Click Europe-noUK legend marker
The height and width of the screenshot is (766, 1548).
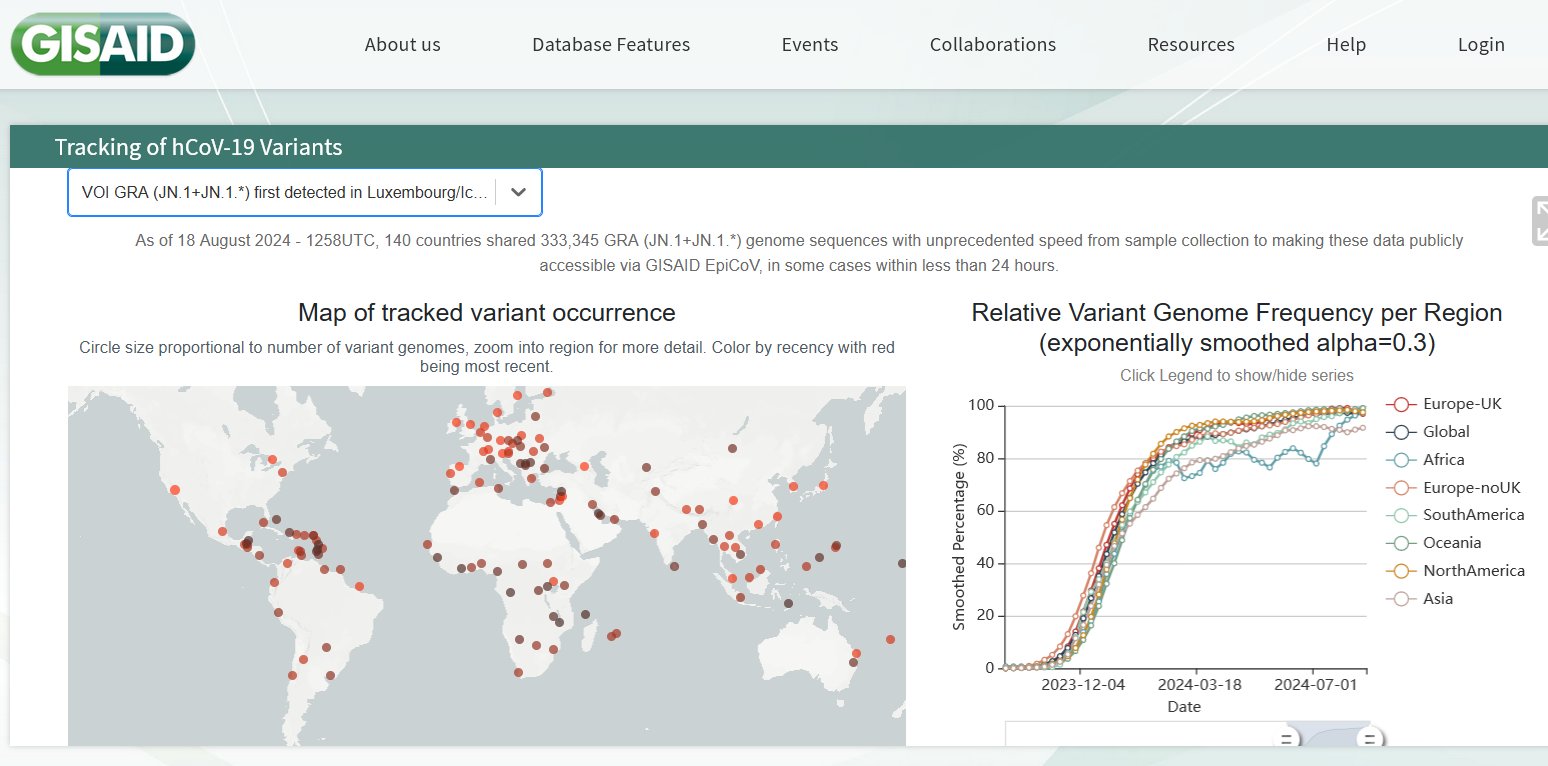pyautogui.click(x=1401, y=488)
